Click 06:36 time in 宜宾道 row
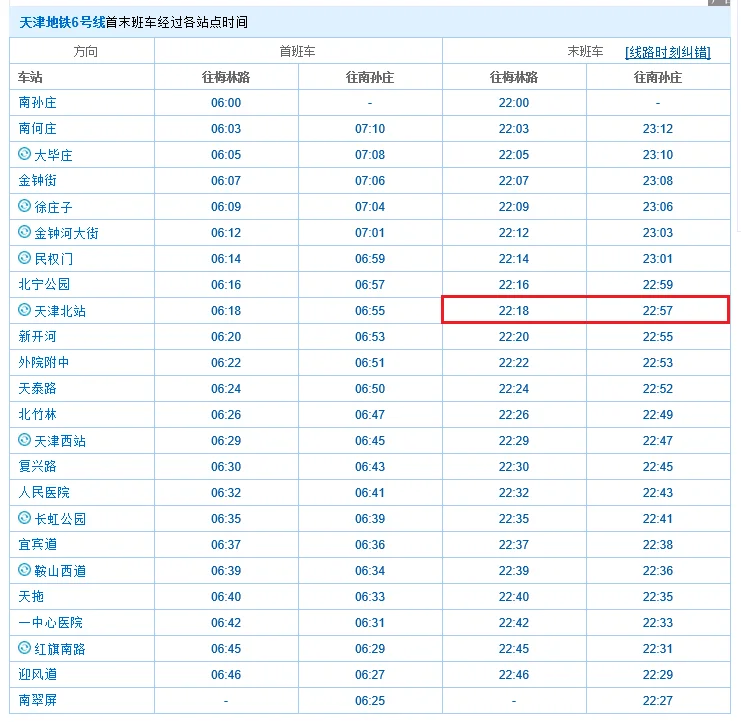 point(370,544)
